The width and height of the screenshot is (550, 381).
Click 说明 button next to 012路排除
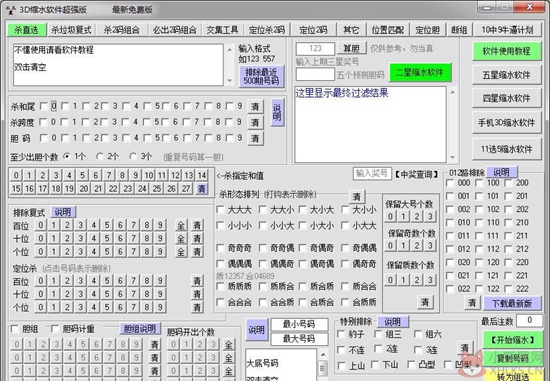501,172
